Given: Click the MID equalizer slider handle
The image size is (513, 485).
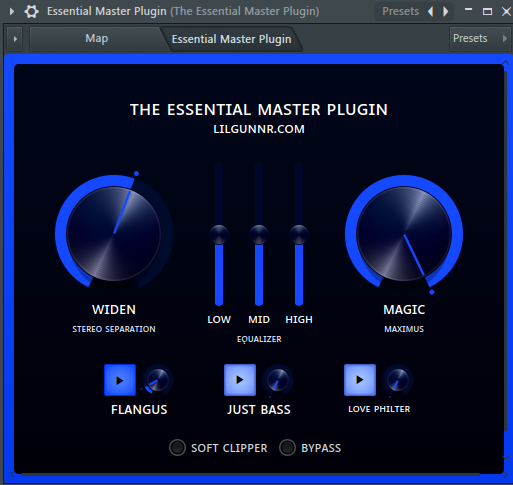Looking at the screenshot, I should coord(259,234).
